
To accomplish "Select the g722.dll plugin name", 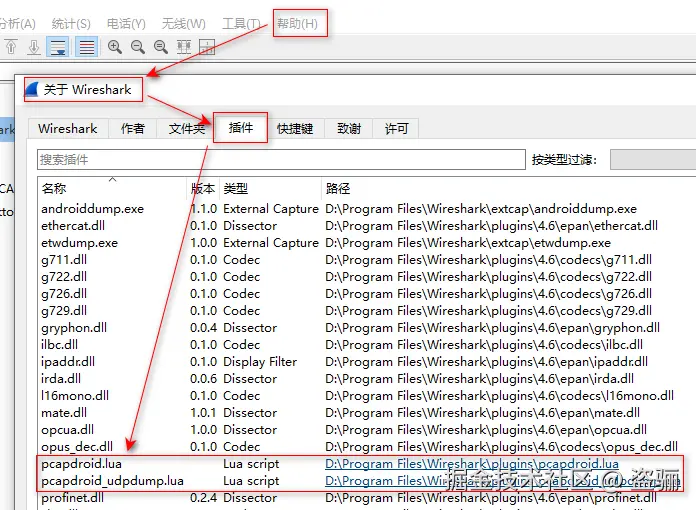I will click(64, 277).
